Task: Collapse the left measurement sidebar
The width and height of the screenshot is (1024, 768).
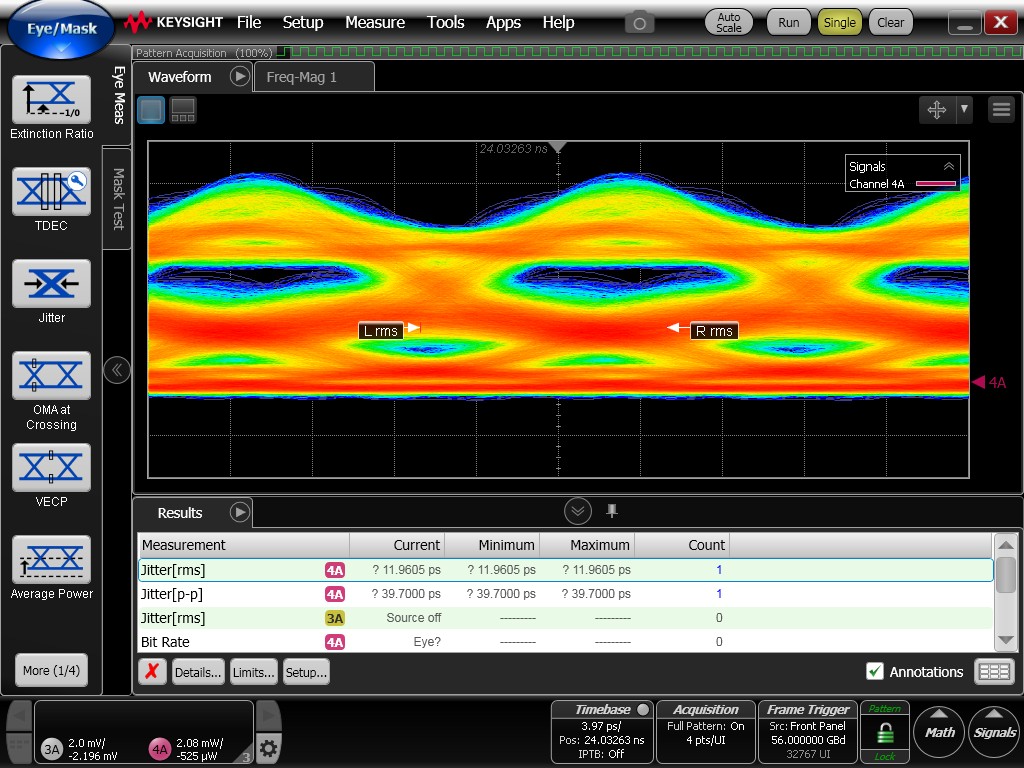Action: point(117,370)
